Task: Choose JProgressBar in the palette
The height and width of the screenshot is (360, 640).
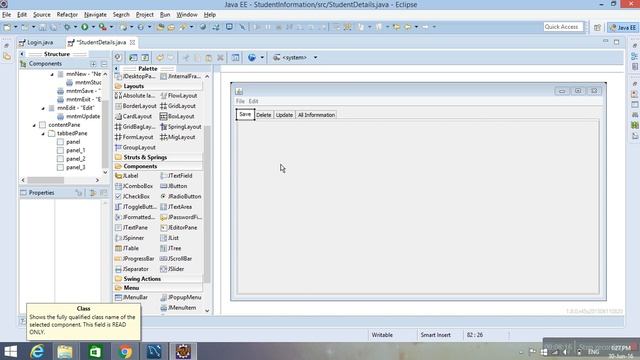Action: (x=135, y=259)
